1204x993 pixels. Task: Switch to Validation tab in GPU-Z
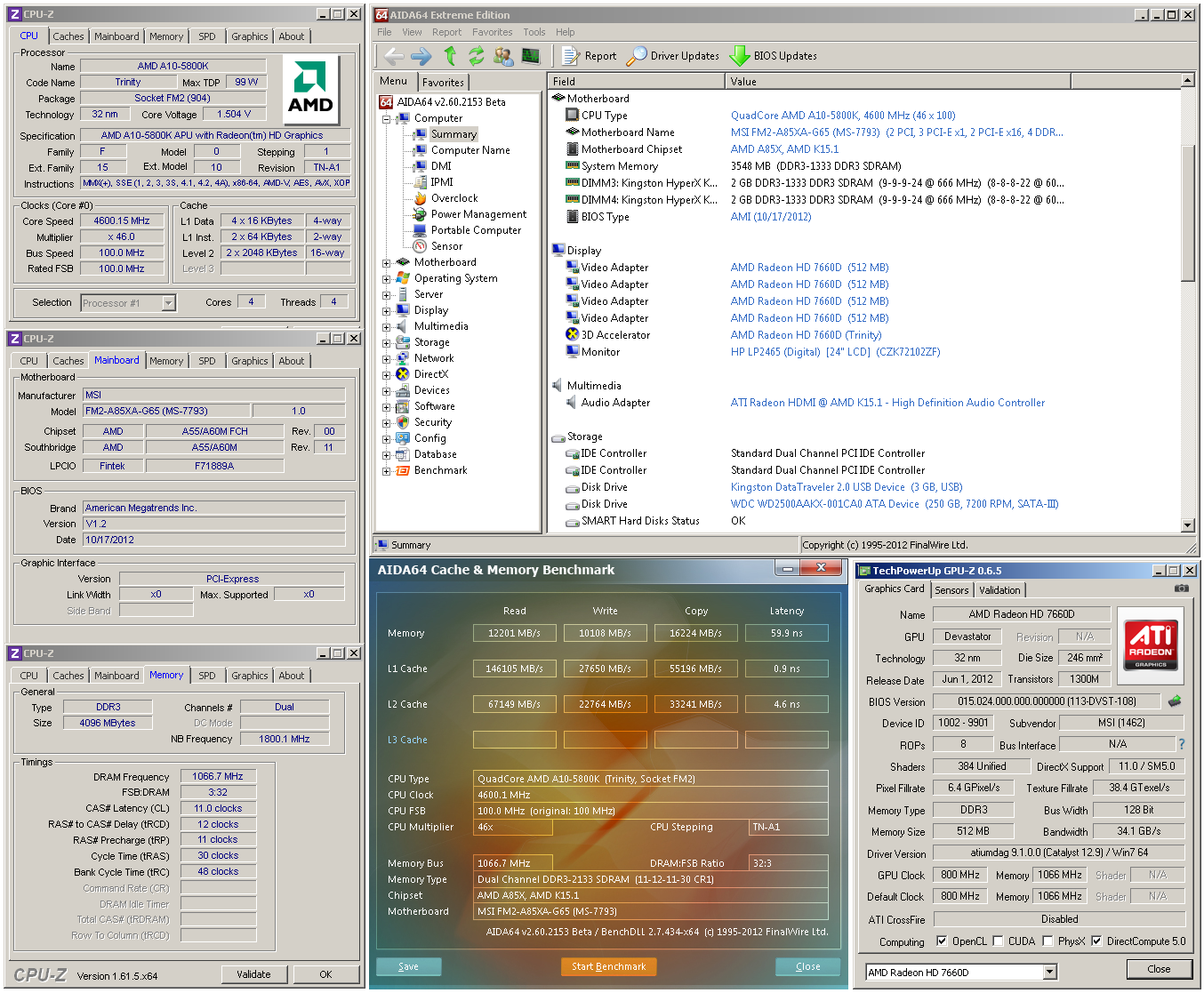coord(999,590)
